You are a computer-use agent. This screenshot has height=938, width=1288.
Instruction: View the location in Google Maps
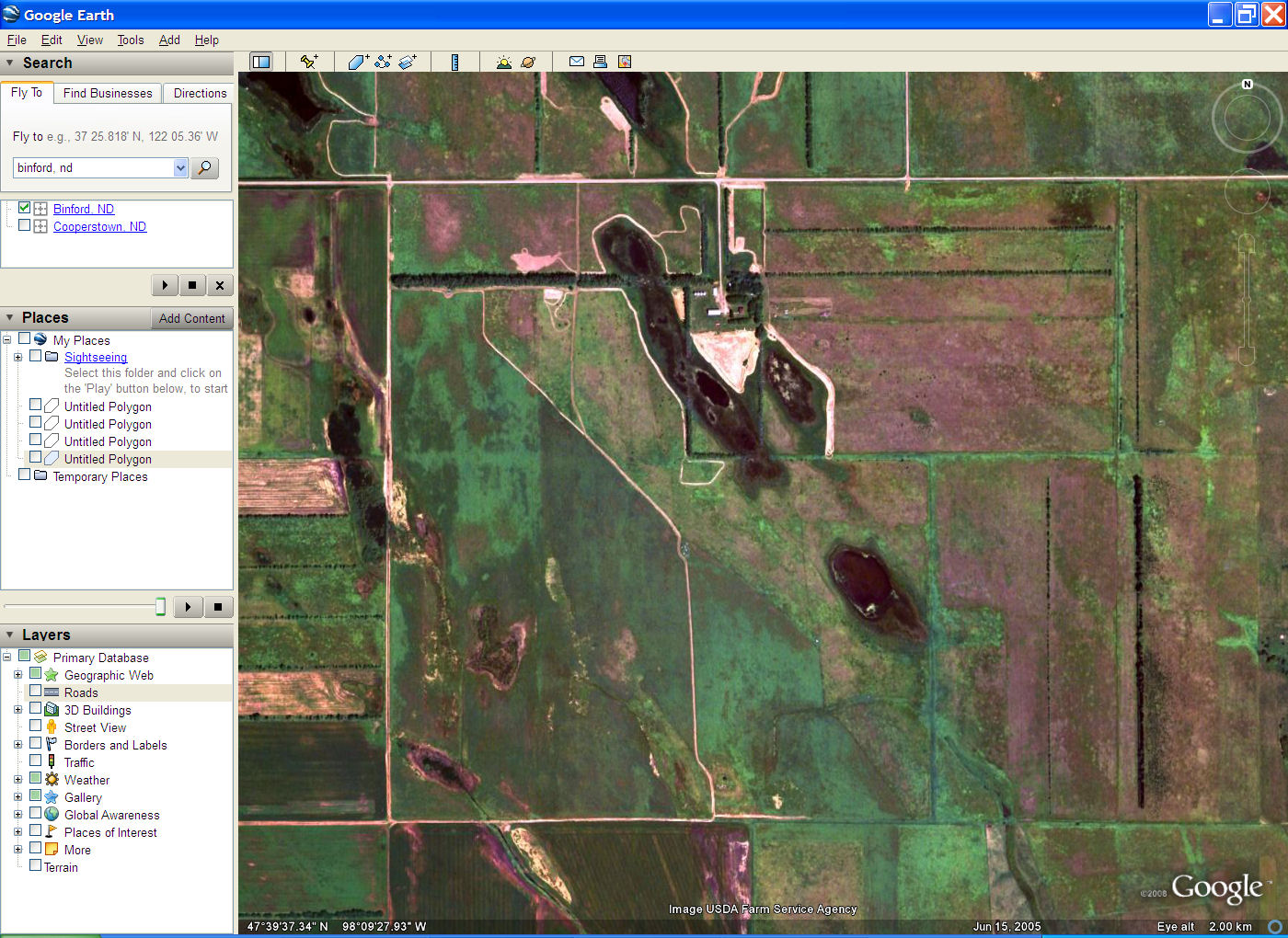625,62
